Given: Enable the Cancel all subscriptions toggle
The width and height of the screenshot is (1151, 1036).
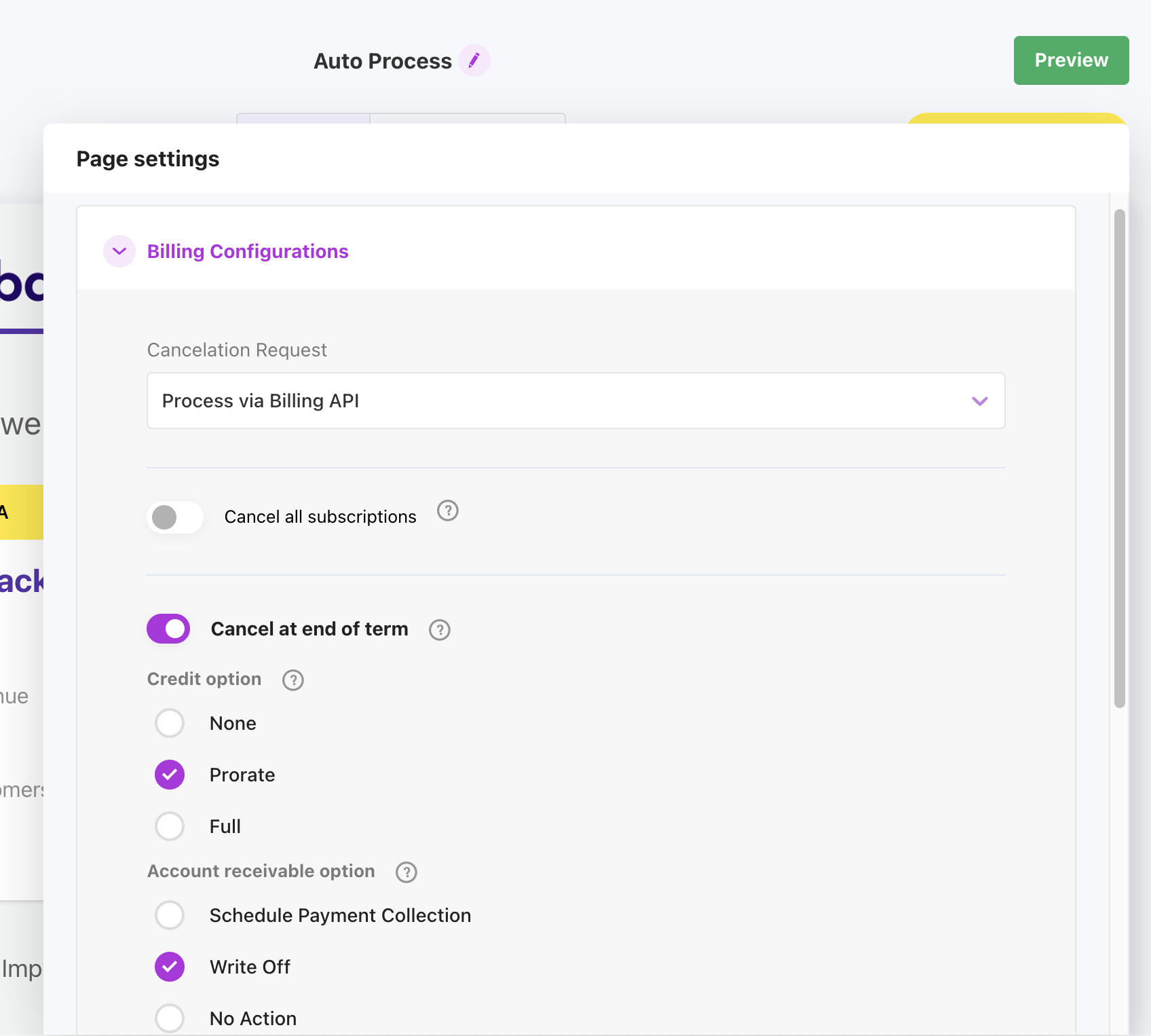Looking at the screenshot, I should pos(175,517).
